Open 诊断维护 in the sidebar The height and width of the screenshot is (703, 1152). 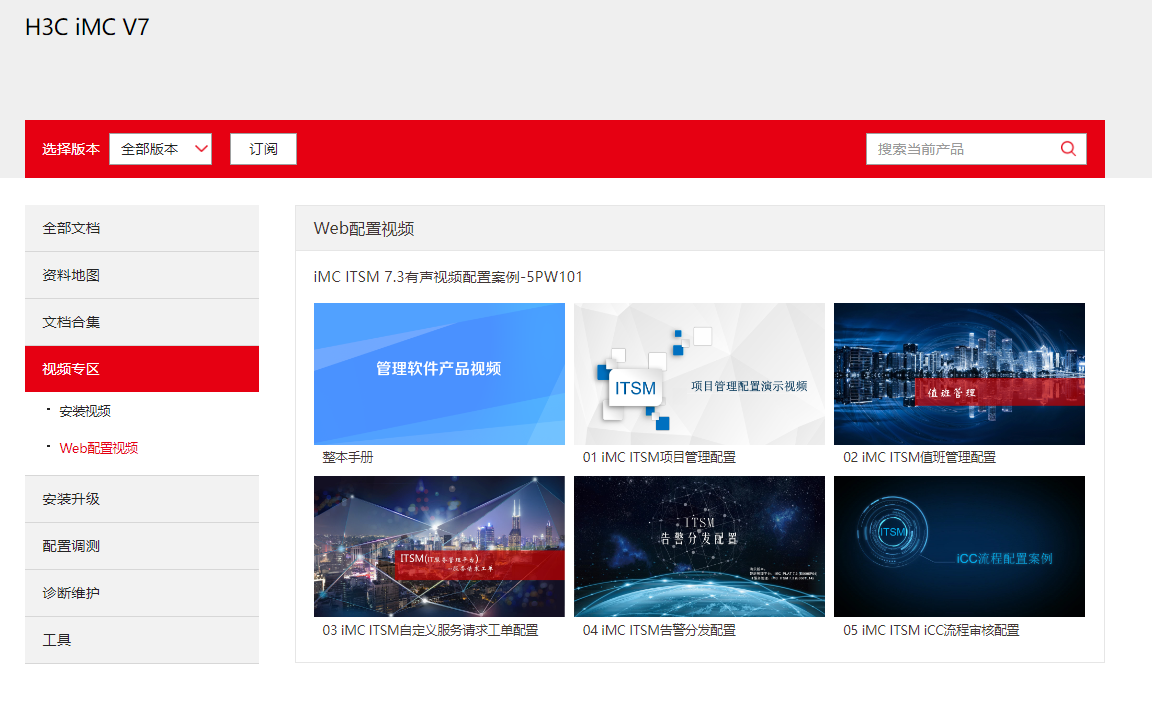pos(141,593)
